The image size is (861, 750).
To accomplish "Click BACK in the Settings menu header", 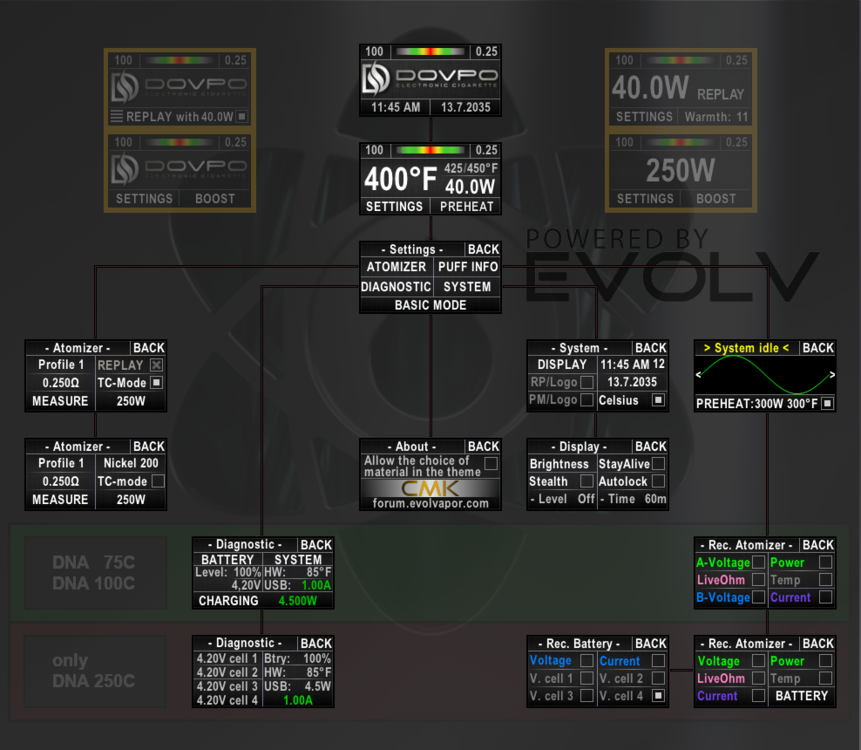I will pos(483,249).
